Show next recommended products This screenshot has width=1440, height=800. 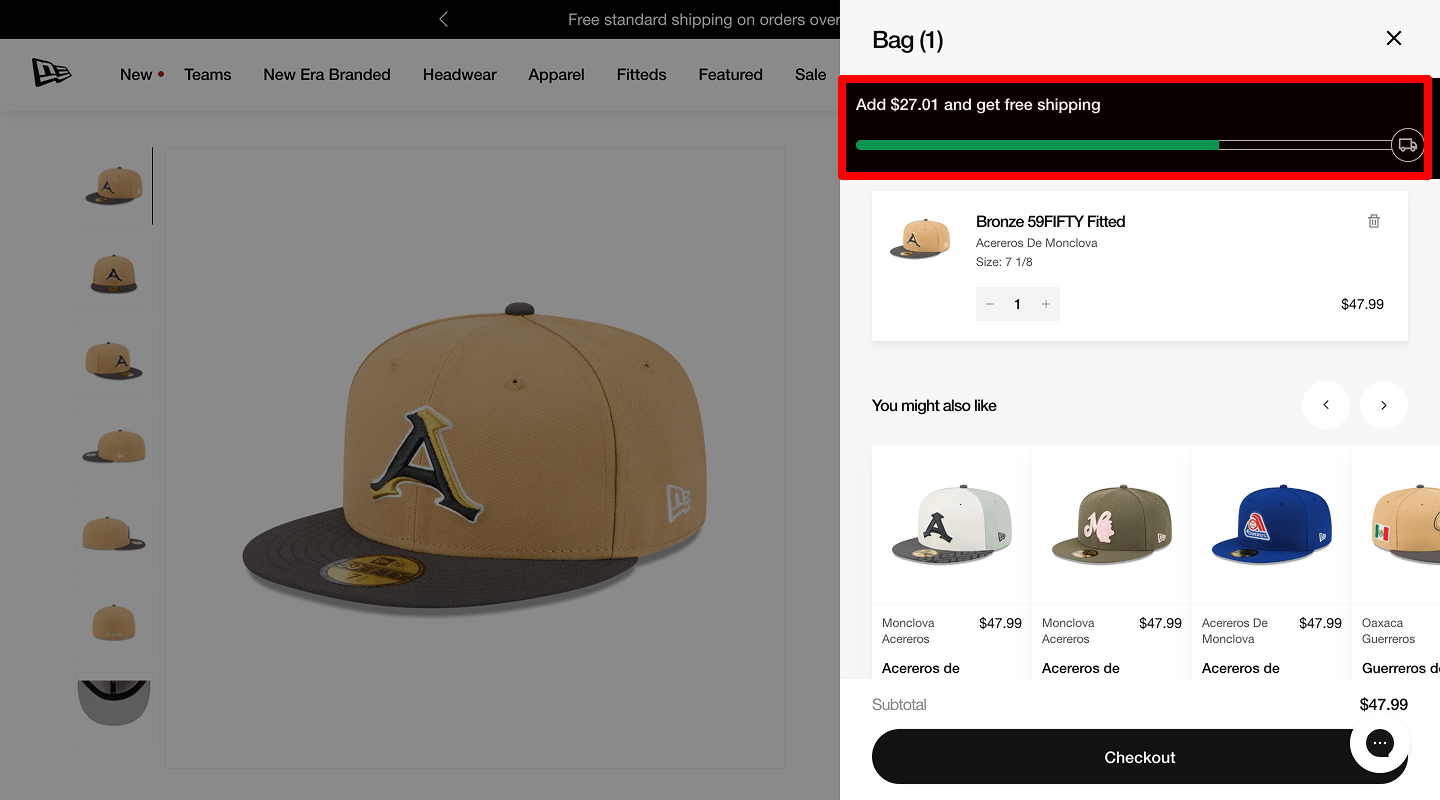(x=1384, y=405)
